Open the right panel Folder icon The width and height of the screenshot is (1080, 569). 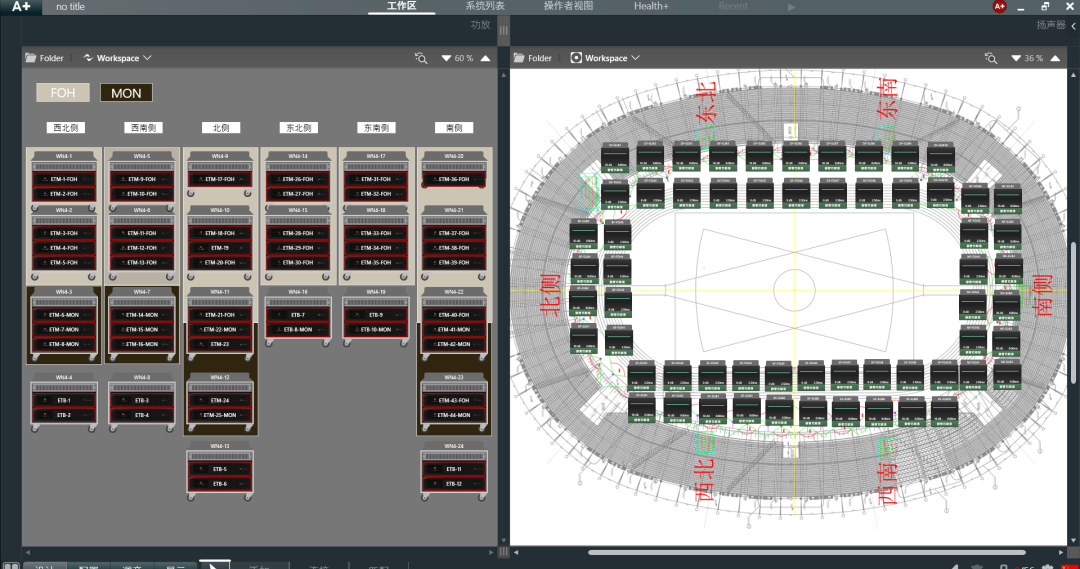(x=519, y=58)
